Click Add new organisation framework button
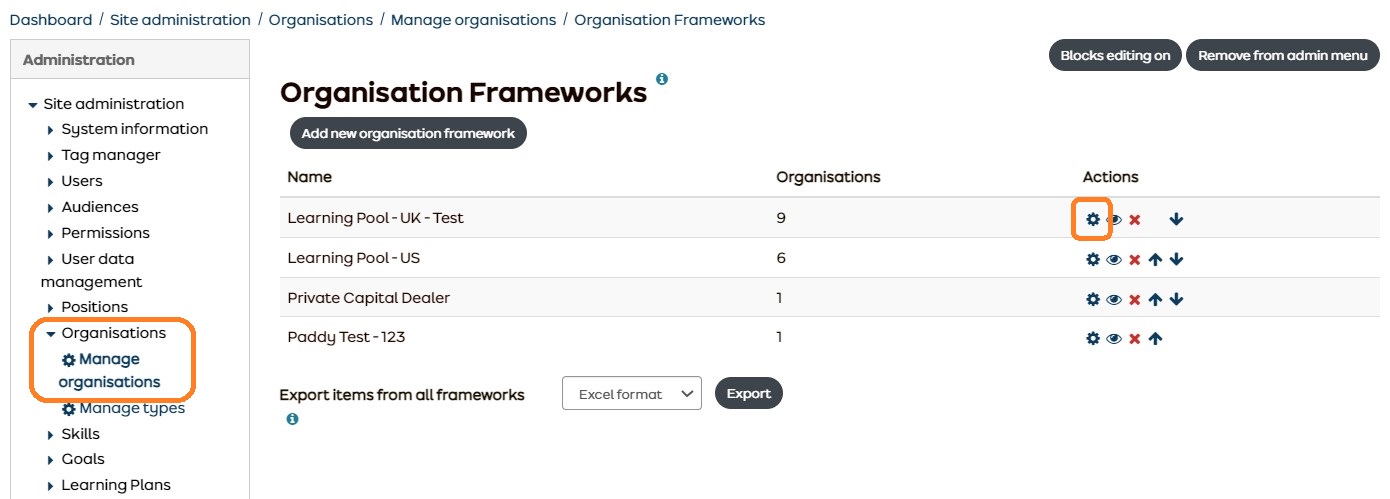1390x499 pixels. (408, 133)
